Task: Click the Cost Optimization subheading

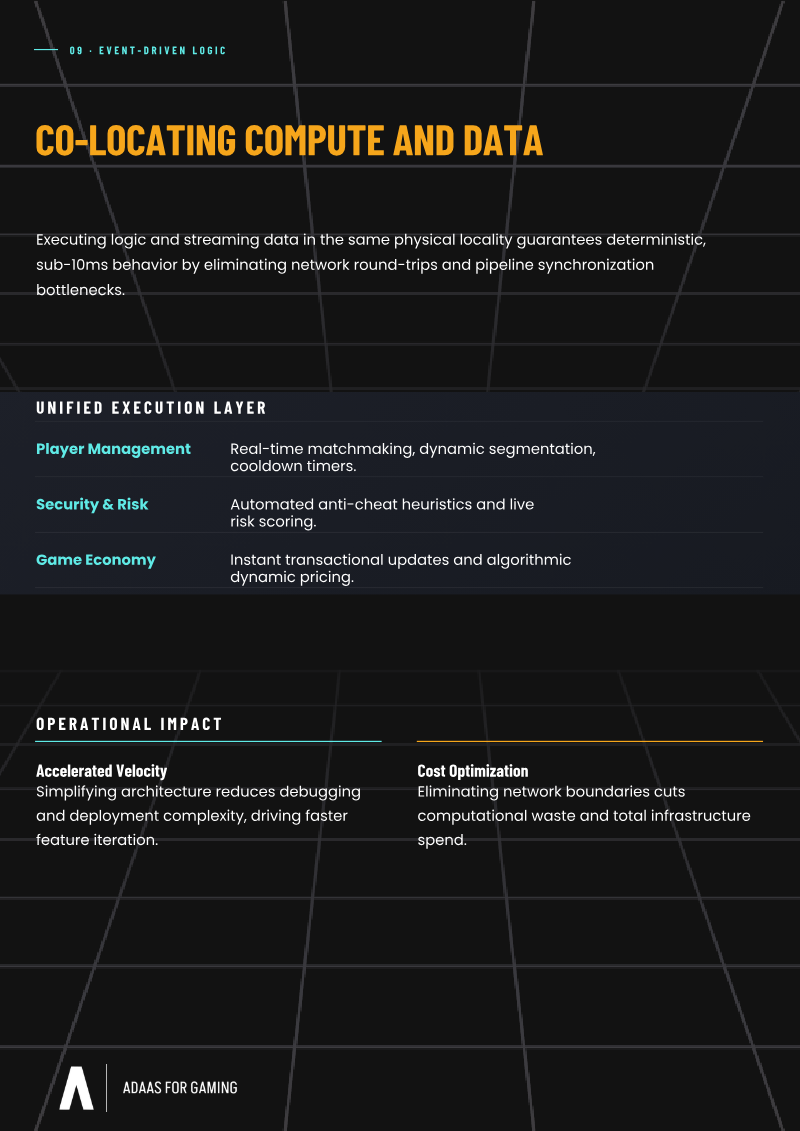Action: (472, 770)
